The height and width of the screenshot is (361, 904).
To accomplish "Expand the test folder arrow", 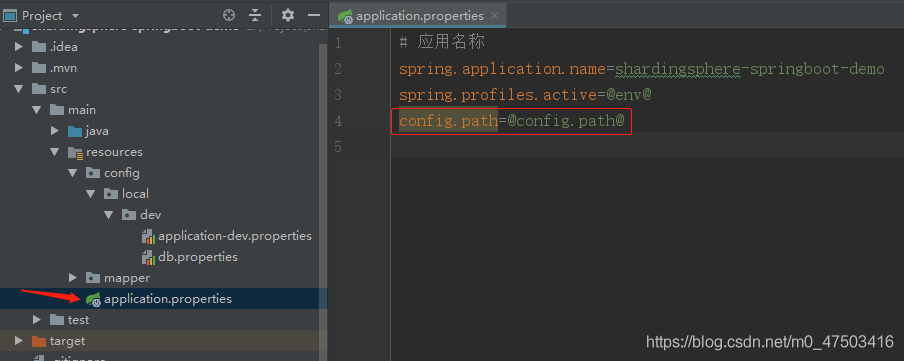I will [37, 319].
